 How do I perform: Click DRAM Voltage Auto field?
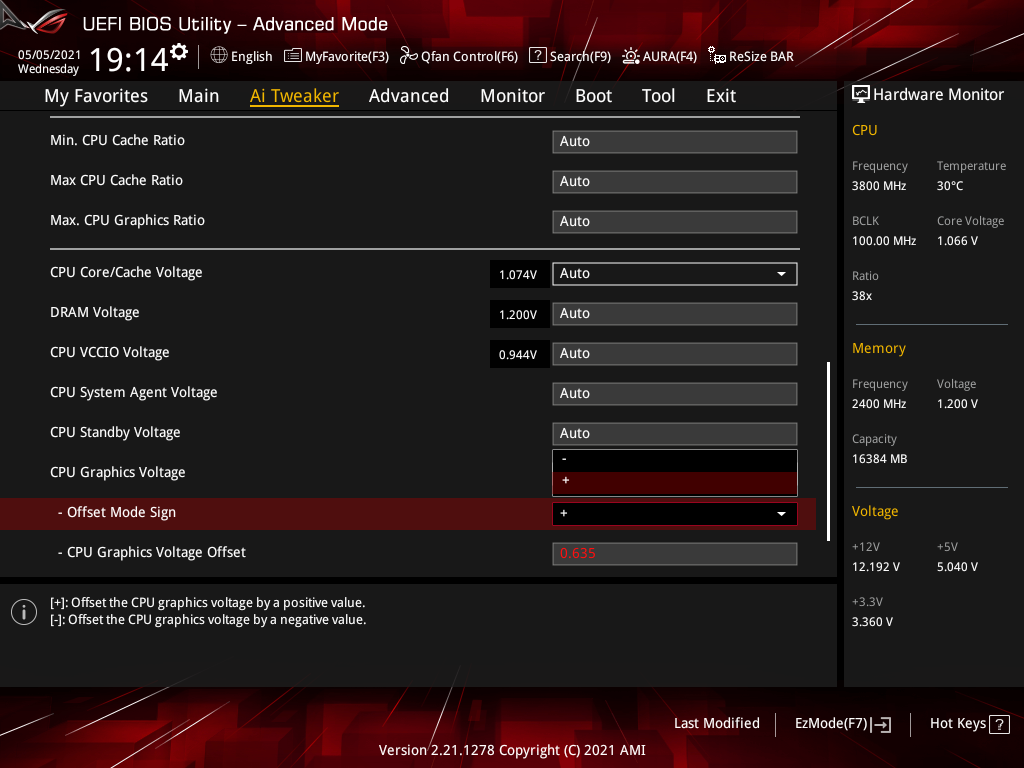point(675,313)
